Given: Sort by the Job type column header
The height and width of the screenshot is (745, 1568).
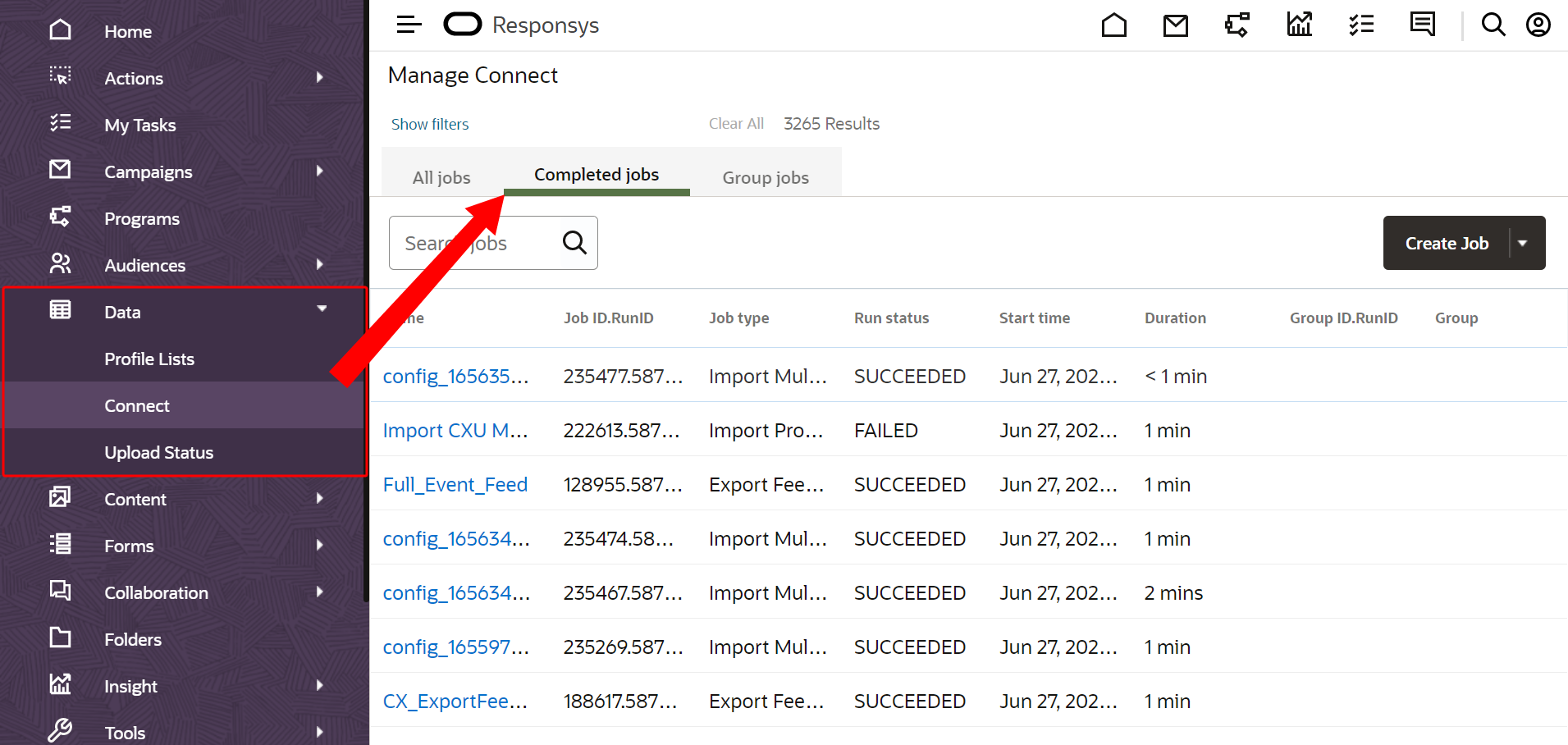Looking at the screenshot, I should tap(739, 318).
